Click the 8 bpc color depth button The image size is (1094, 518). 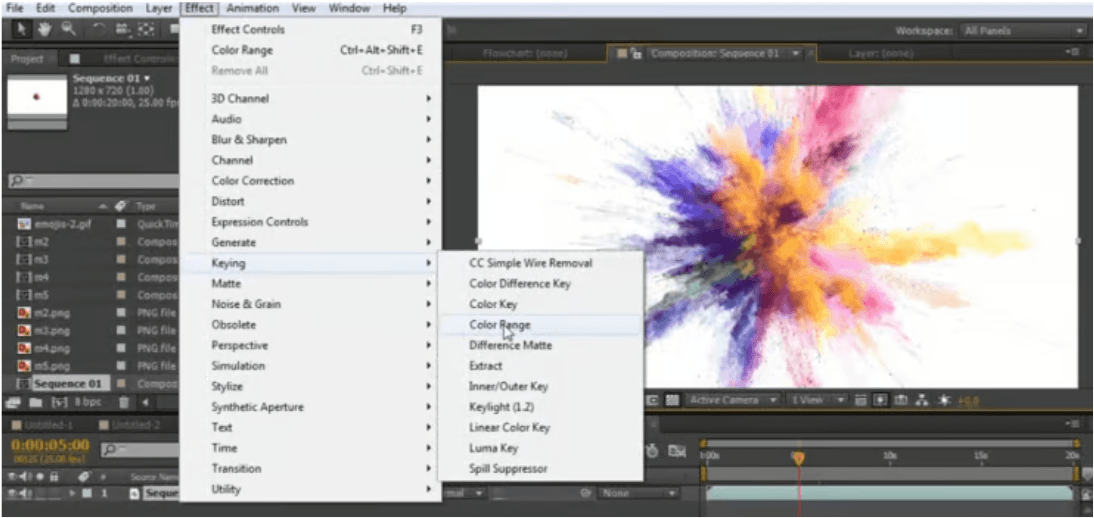coord(86,402)
